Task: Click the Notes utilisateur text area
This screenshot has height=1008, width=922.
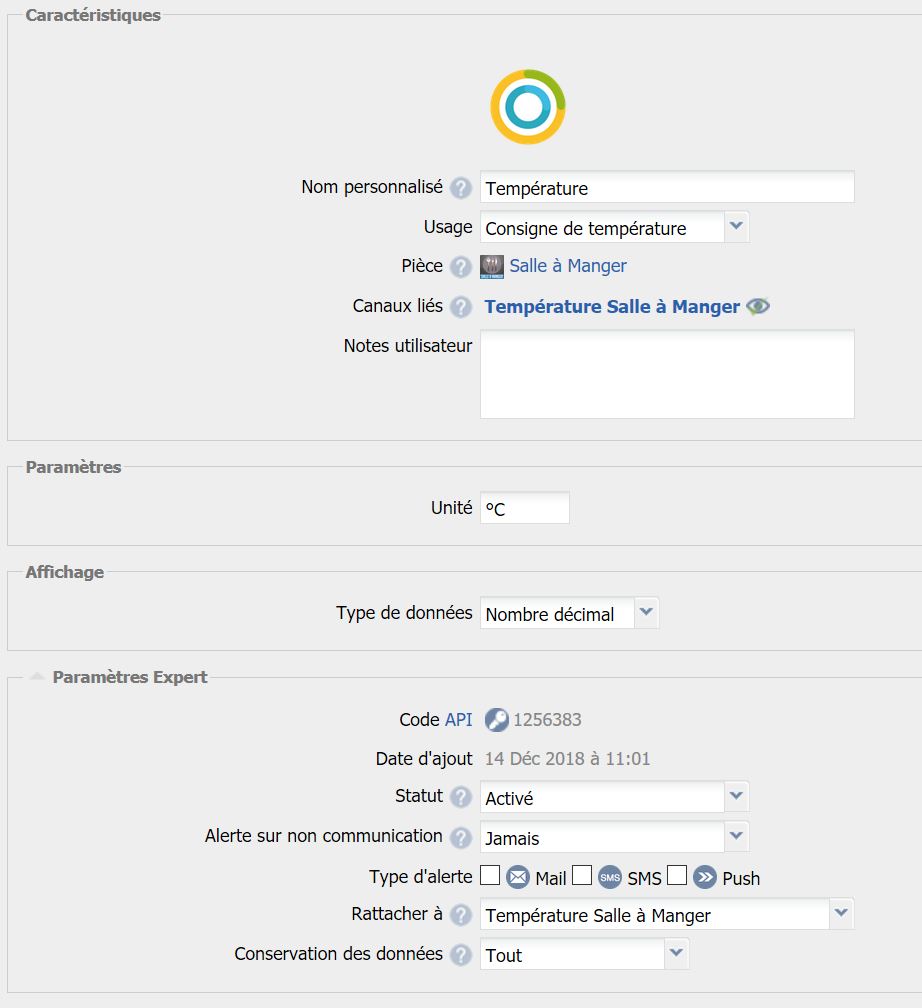Action: click(x=667, y=373)
